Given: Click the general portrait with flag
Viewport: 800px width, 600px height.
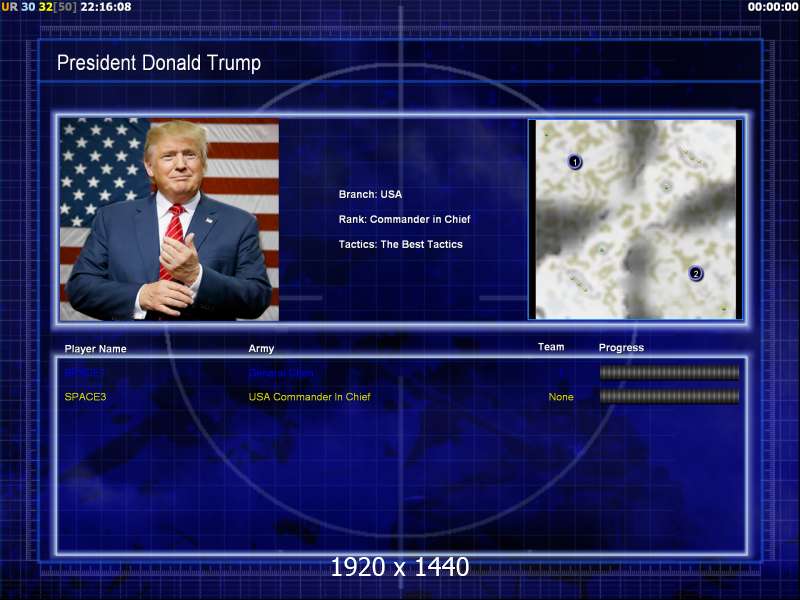Looking at the screenshot, I should pos(169,219).
